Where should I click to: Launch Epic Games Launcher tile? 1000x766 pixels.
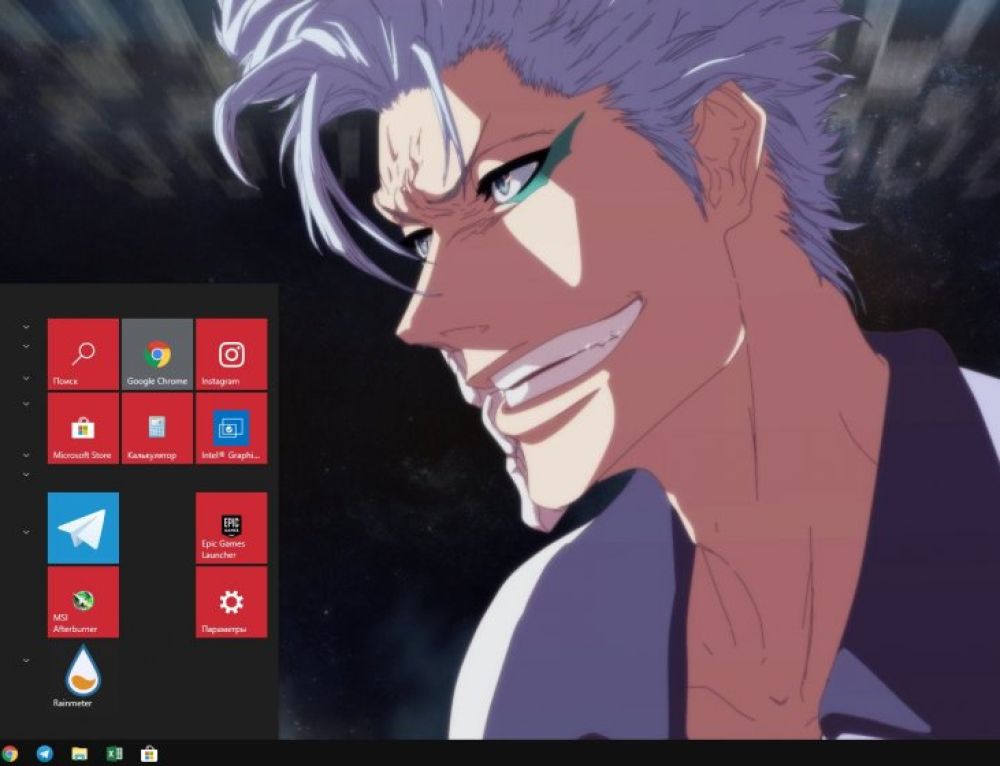[x=230, y=528]
